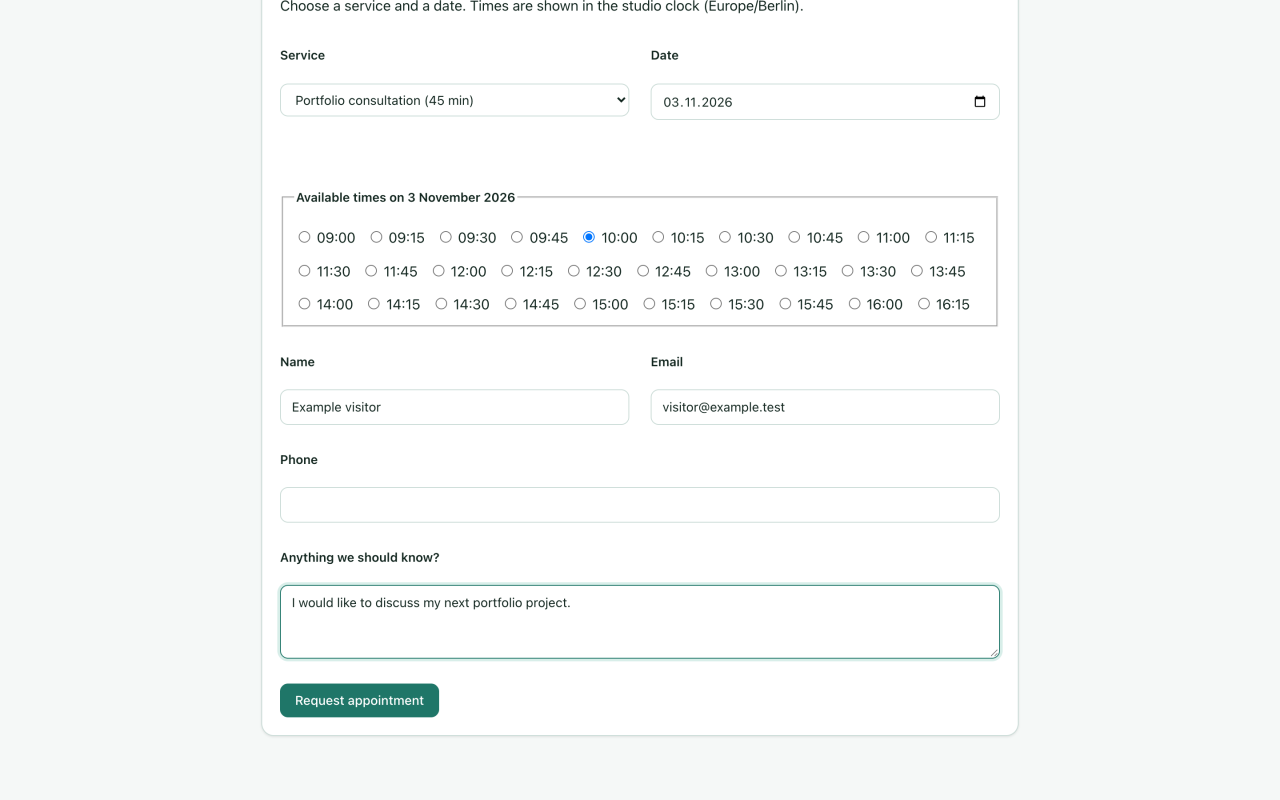
Task: Pick the 13:45 radio button
Action: (917, 271)
